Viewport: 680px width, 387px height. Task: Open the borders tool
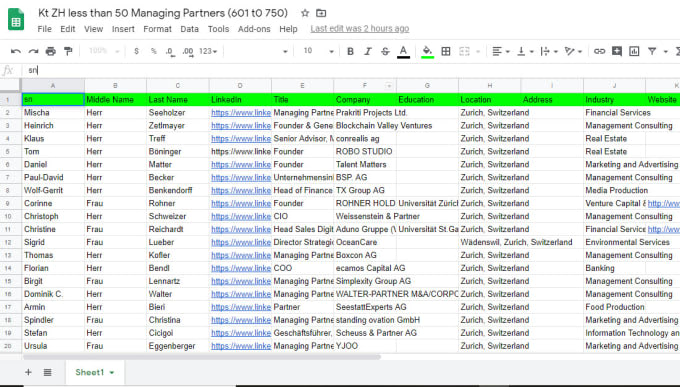click(446, 51)
